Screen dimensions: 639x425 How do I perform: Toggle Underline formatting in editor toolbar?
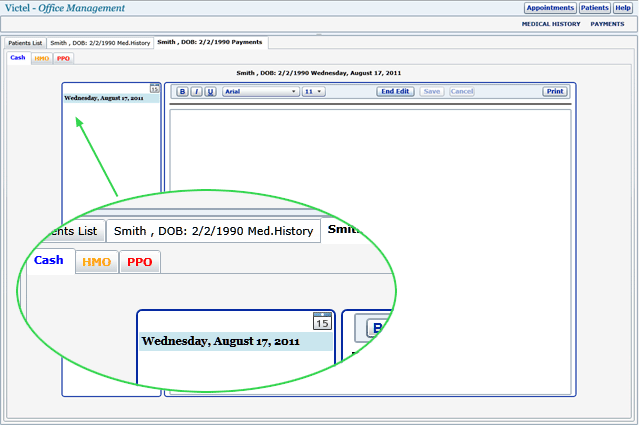tap(210, 92)
